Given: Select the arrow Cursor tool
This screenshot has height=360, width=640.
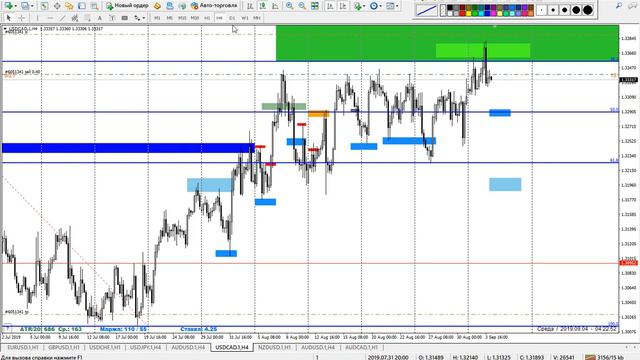Looking at the screenshot, I should 9,18.
